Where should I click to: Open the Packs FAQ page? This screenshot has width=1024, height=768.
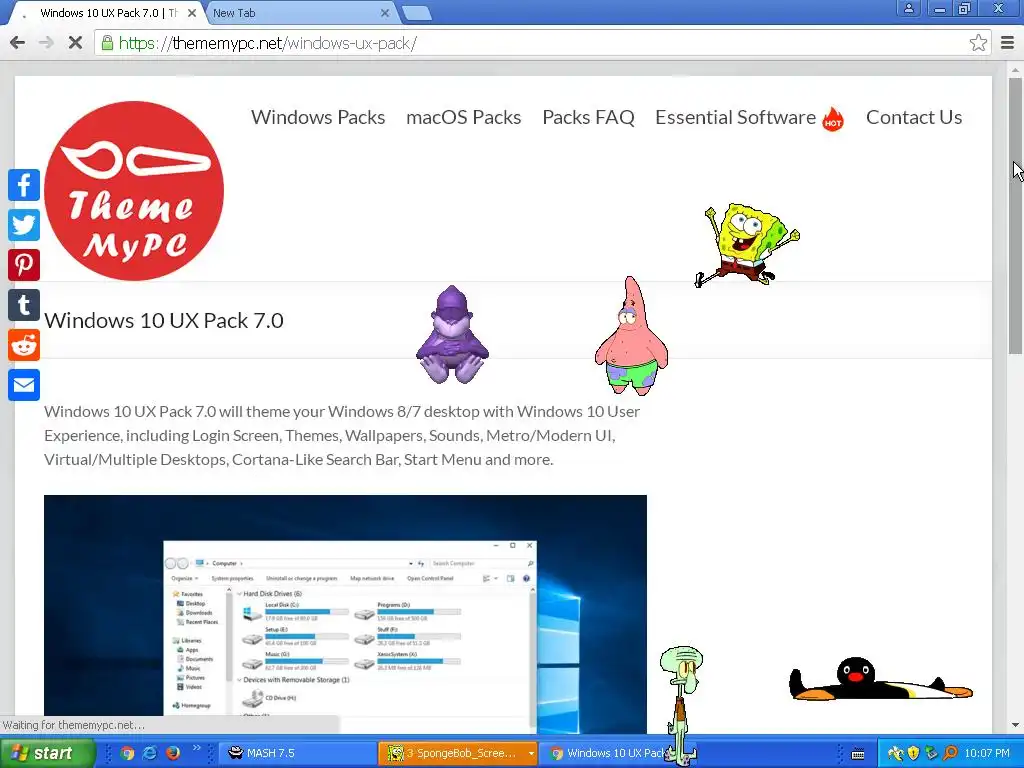tap(588, 118)
